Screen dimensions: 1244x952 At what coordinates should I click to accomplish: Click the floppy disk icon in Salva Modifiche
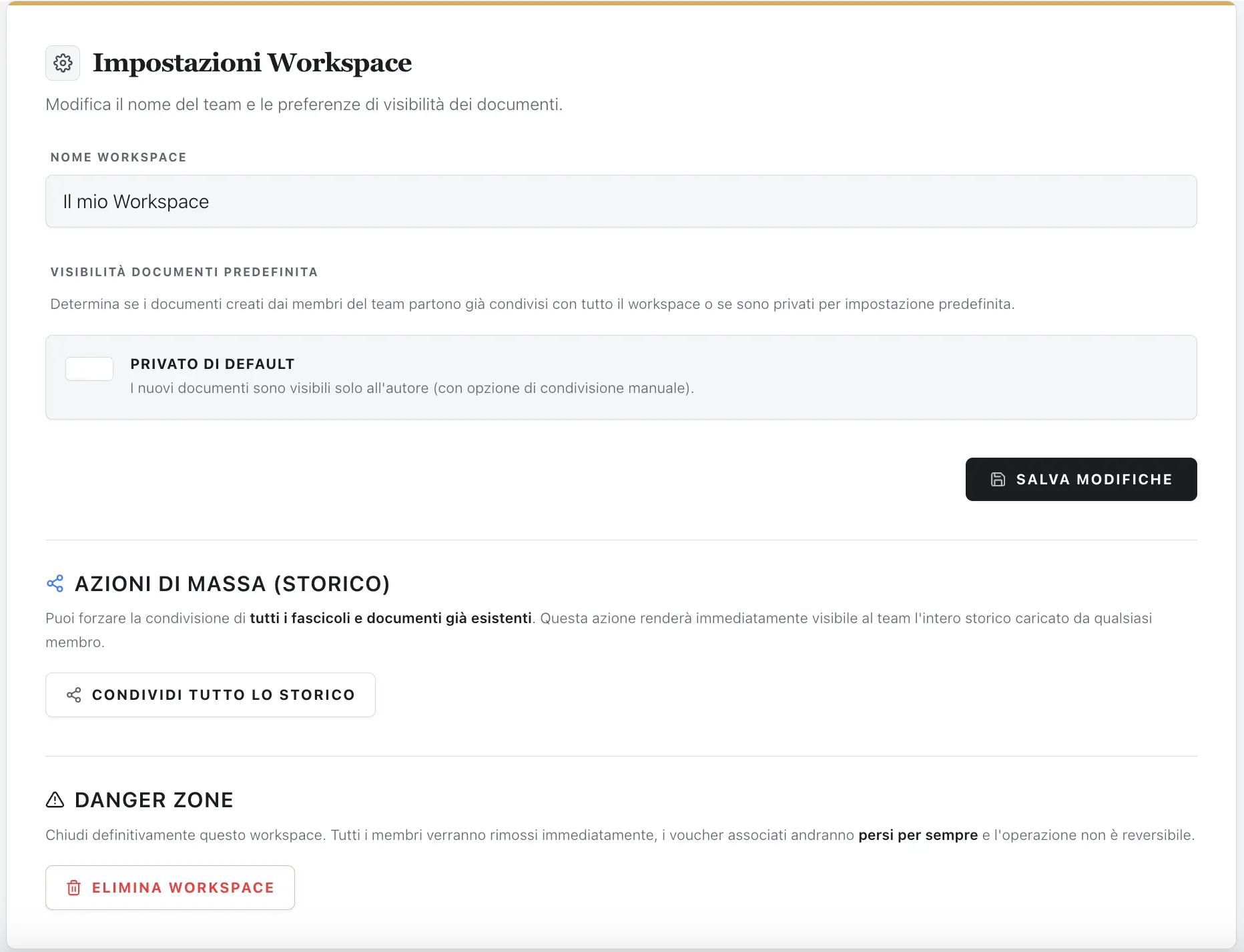[x=998, y=480]
